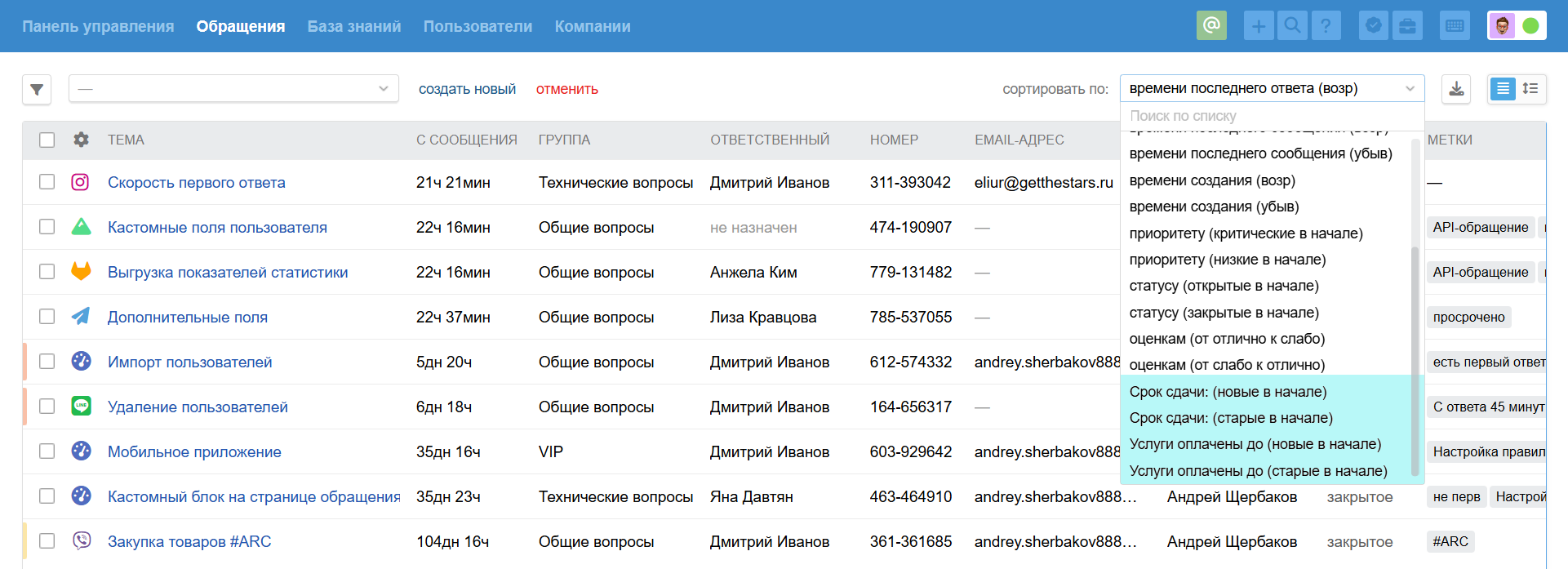Viewport: 1568px width, 569px height.
Task: Click Instagram icon for Скорость первого ответа
Action: pyautogui.click(x=80, y=182)
